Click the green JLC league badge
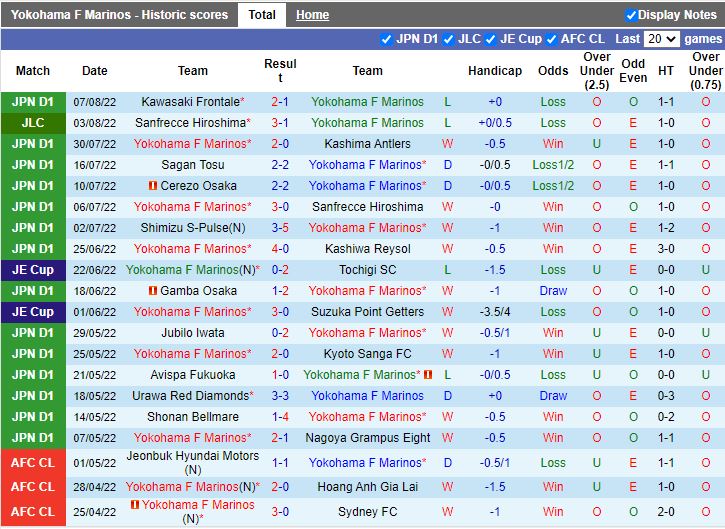This screenshot has height=529, width=725. pyautogui.click(x=33, y=123)
